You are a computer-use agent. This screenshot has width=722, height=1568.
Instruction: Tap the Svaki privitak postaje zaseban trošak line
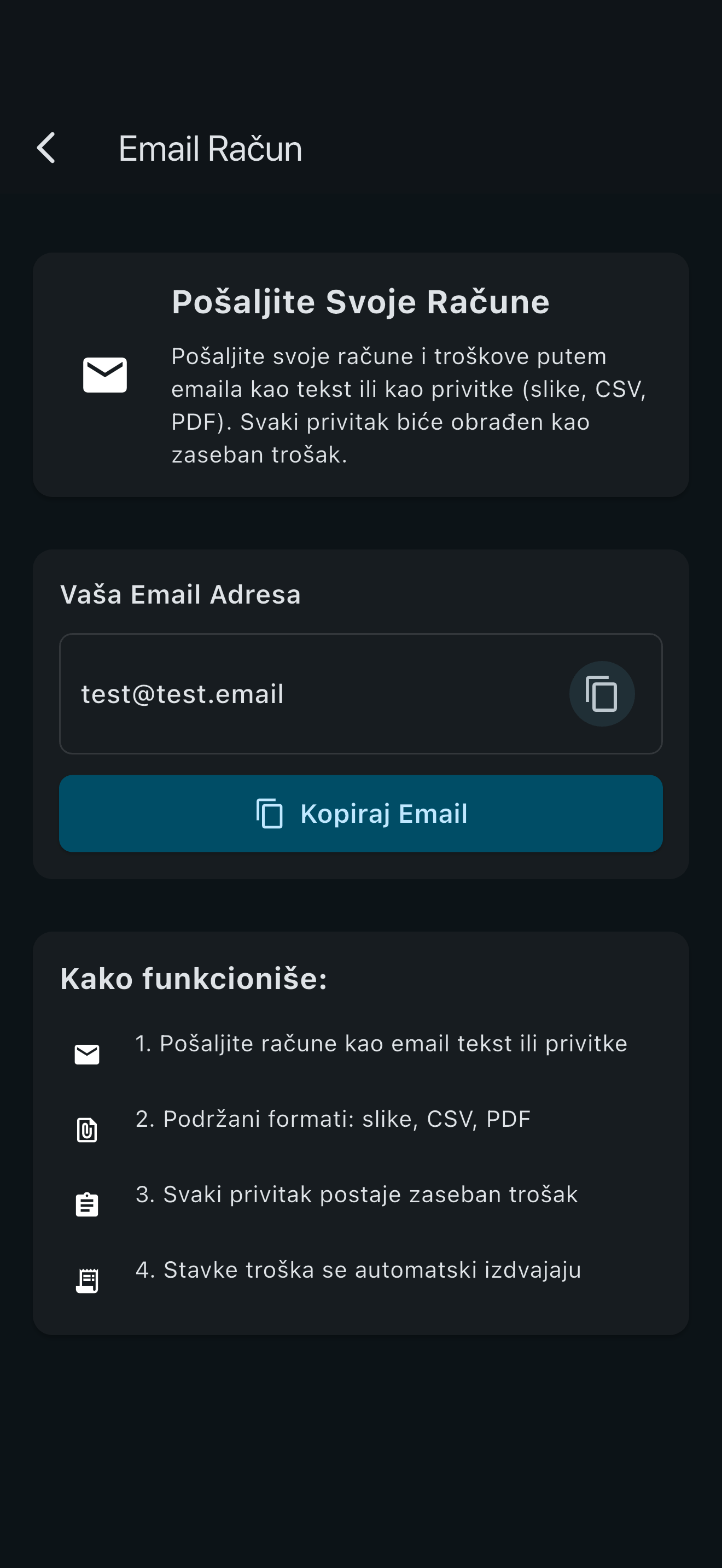click(x=356, y=1194)
